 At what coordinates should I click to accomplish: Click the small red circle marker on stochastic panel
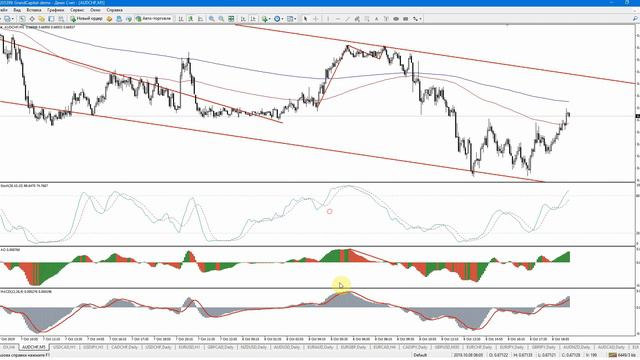pyautogui.click(x=329, y=211)
